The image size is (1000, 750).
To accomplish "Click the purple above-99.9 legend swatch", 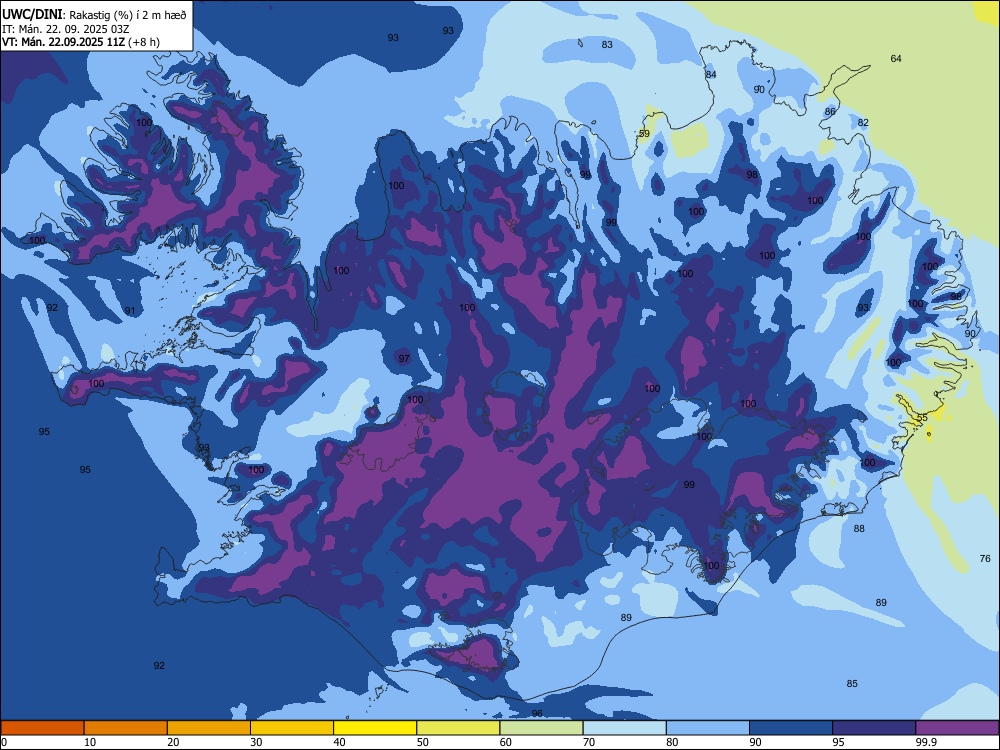I will pyautogui.click(x=957, y=728).
